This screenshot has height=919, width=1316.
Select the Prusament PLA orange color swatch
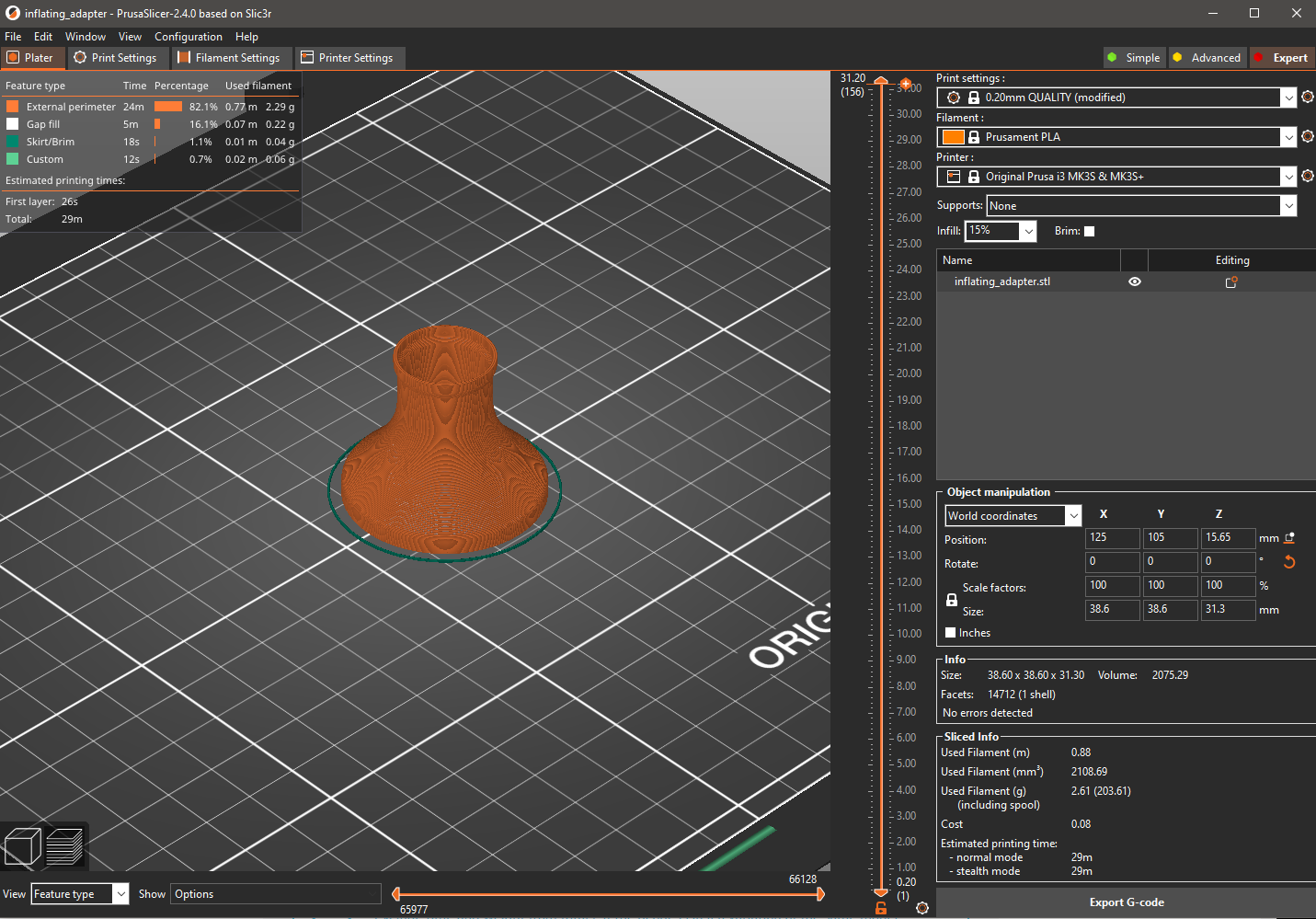(954, 137)
